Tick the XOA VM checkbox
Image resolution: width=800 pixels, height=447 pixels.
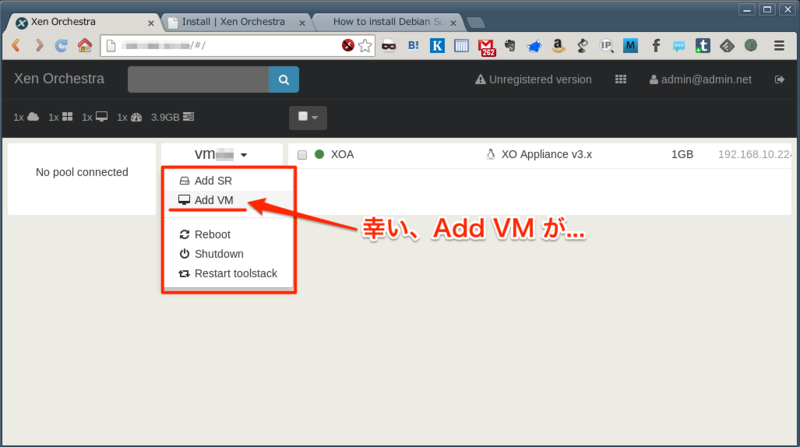tap(302, 155)
